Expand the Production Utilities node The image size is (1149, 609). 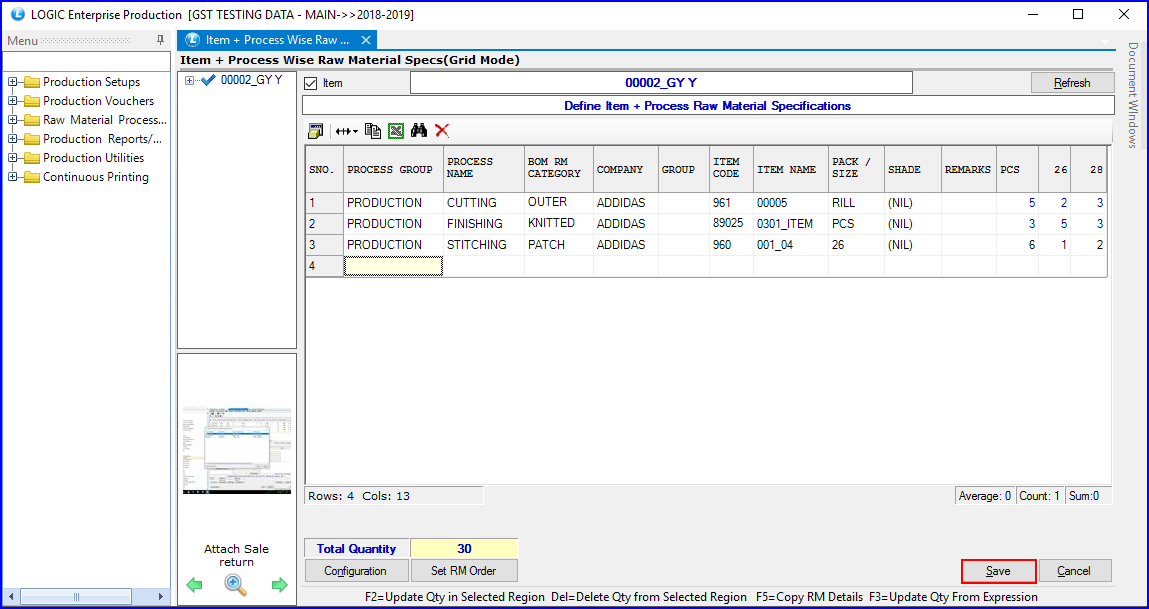12,158
